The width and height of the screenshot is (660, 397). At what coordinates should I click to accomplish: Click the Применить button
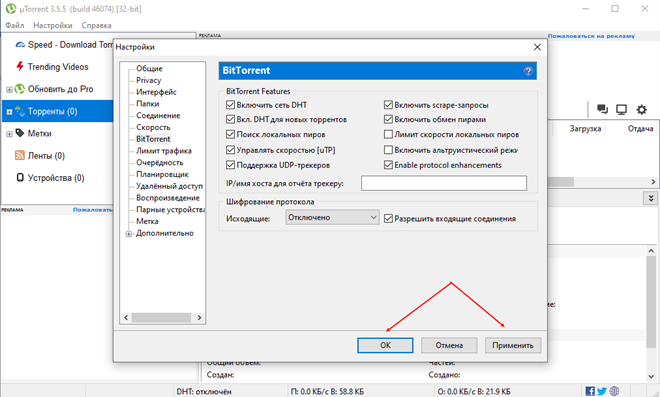tap(513, 345)
